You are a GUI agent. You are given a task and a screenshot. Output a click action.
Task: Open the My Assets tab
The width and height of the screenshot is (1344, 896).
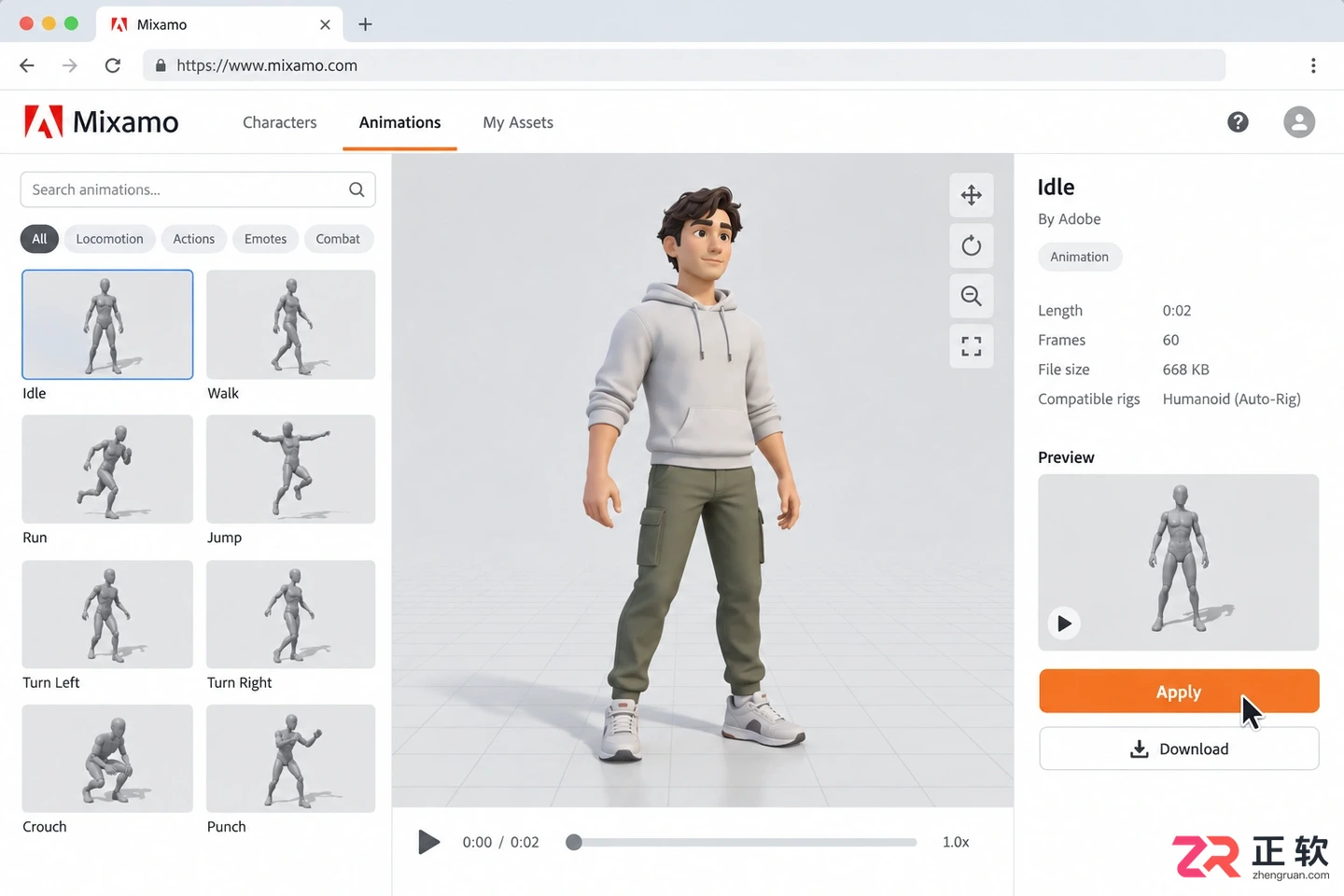518,122
